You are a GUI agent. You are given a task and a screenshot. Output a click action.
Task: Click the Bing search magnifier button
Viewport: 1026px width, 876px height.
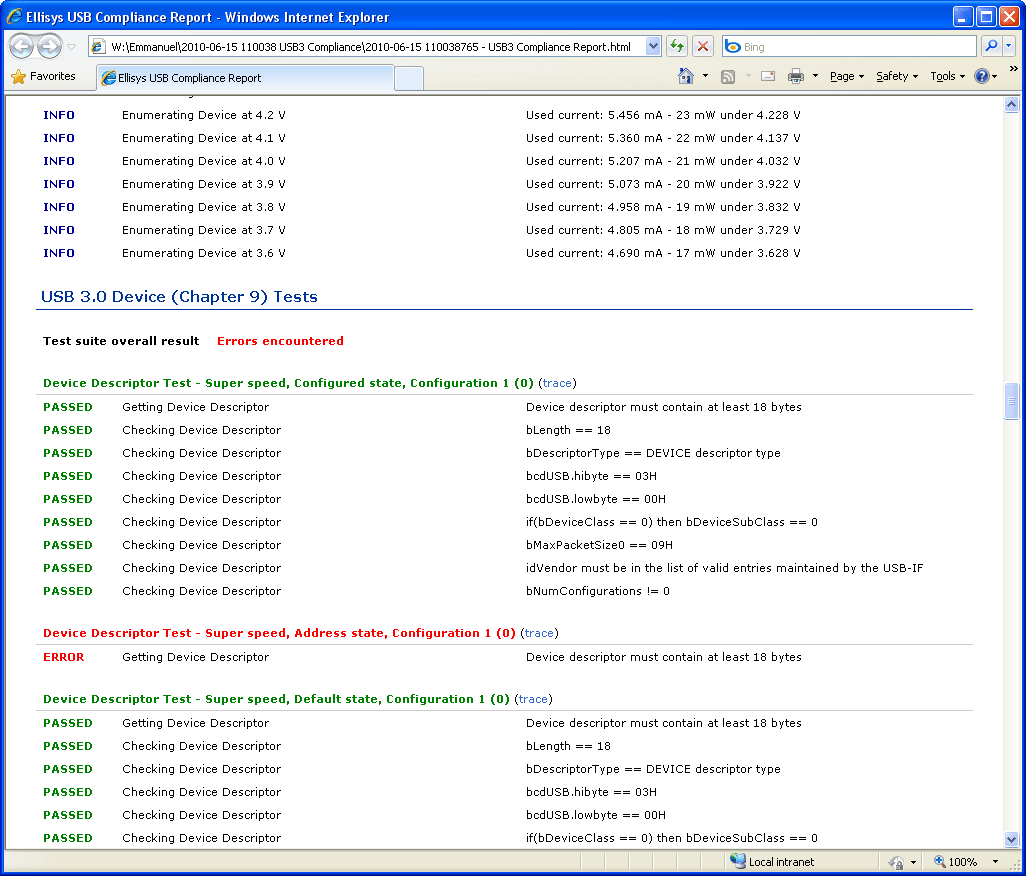coord(991,47)
